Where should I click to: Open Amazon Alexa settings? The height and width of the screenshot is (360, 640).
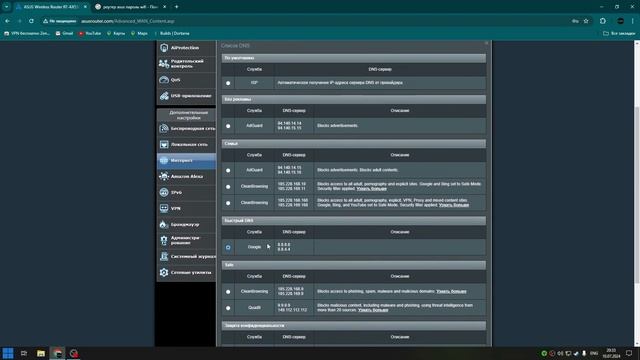click(186, 176)
